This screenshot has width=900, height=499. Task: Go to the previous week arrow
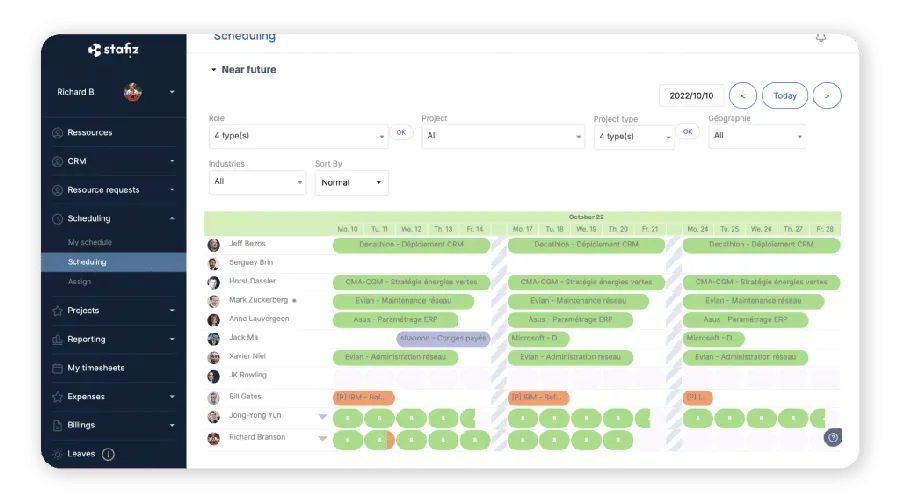pos(742,96)
